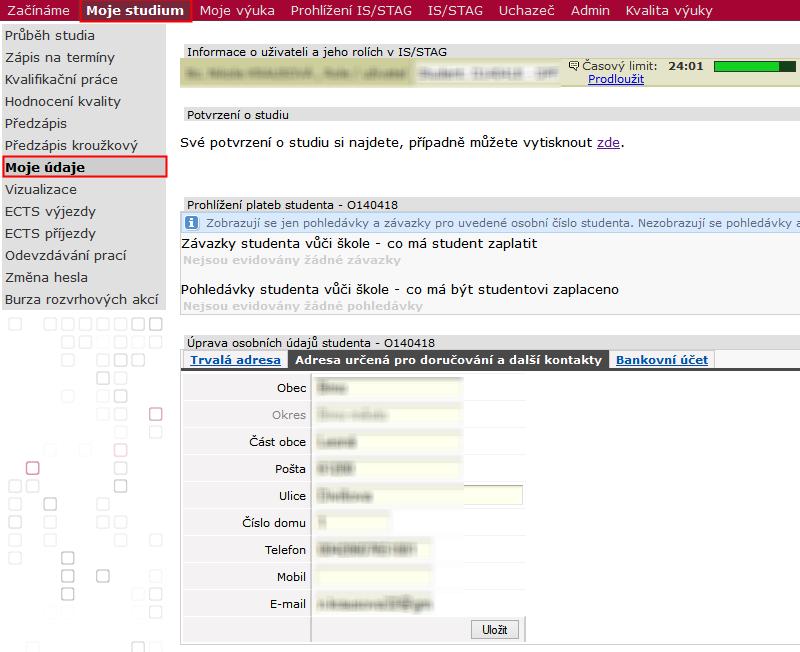Click the Okres field
The height and width of the screenshot is (652, 800).
coord(389,415)
